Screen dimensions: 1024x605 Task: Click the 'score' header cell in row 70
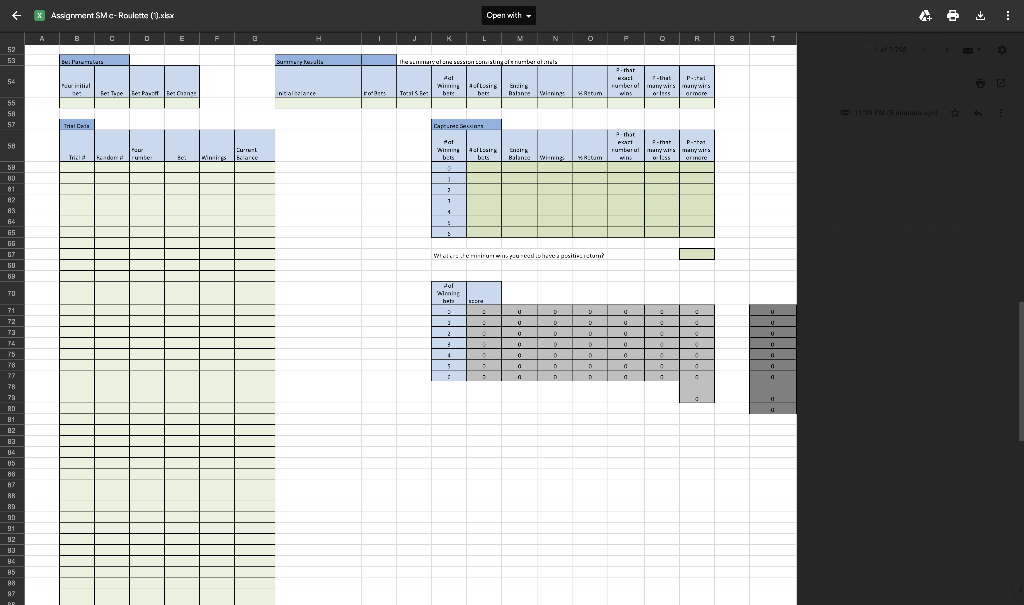click(484, 293)
